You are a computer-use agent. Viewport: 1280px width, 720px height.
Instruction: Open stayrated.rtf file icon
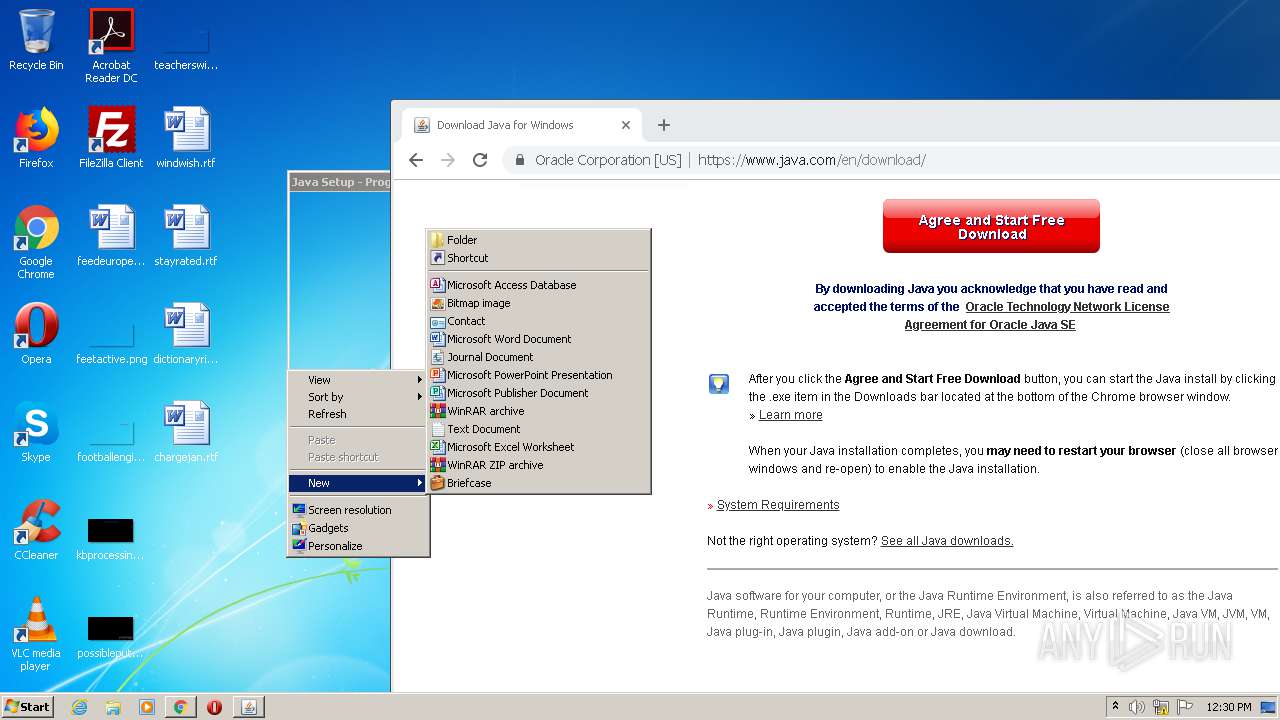point(186,236)
